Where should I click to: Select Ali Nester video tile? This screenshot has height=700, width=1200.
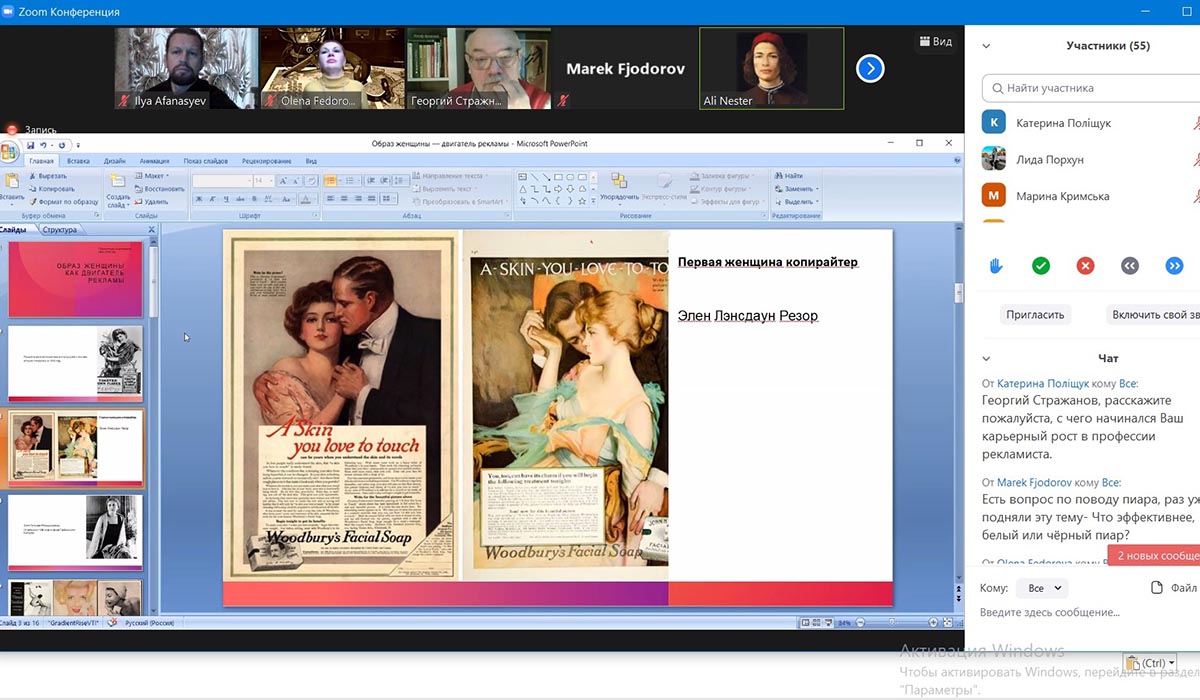point(771,68)
